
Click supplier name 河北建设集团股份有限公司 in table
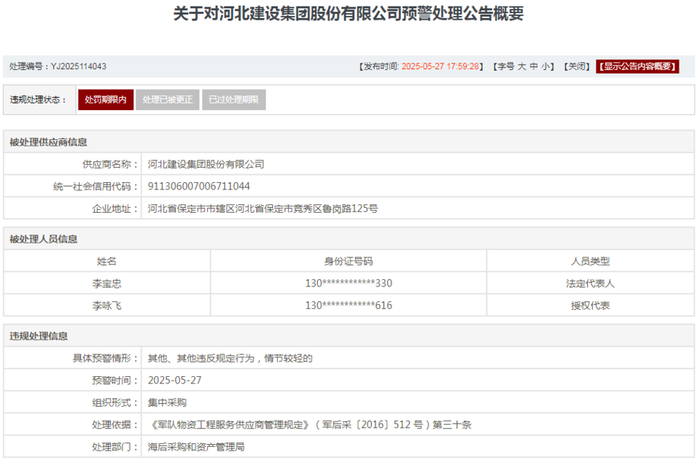(x=206, y=164)
